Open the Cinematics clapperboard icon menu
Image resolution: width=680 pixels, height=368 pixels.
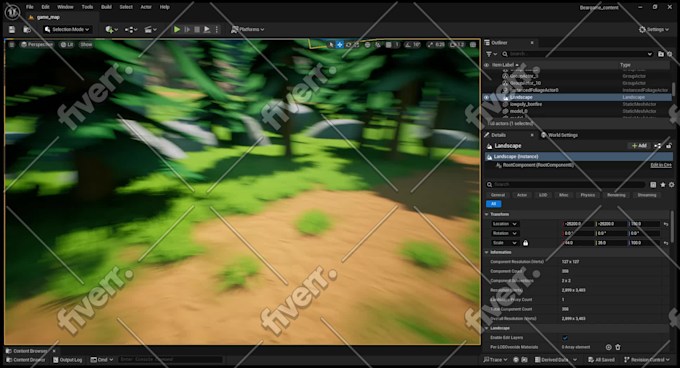pyautogui.click(x=150, y=29)
